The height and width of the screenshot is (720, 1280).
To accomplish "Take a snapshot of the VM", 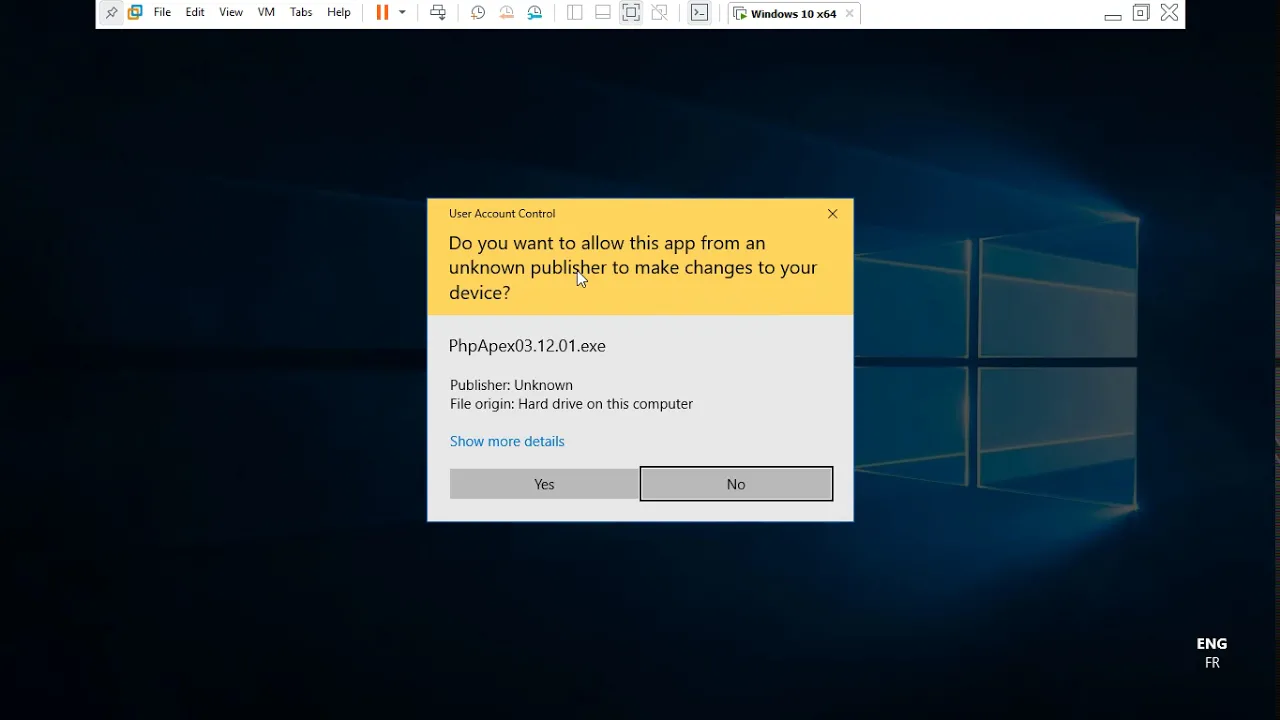I will click(x=478, y=13).
